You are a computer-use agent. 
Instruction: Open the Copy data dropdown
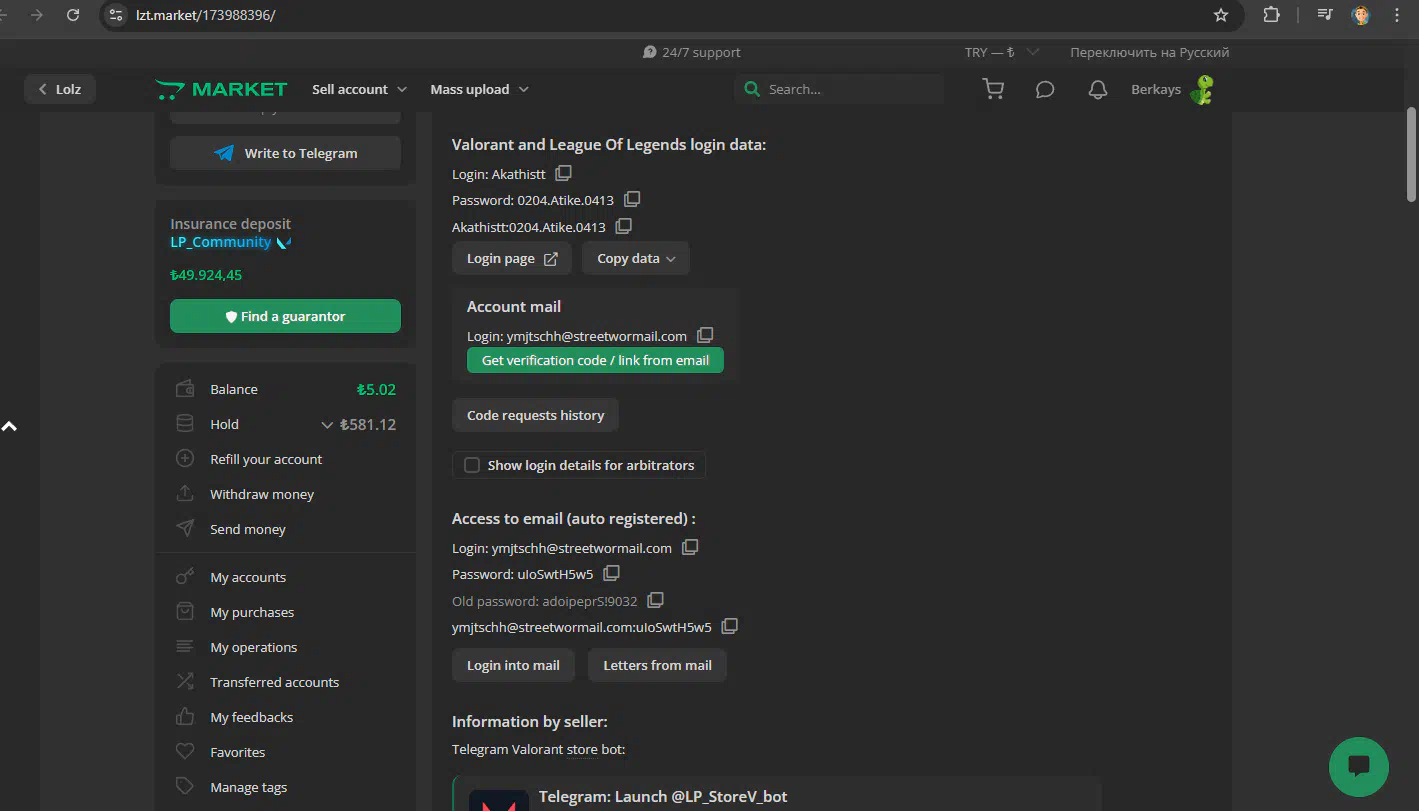point(636,258)
